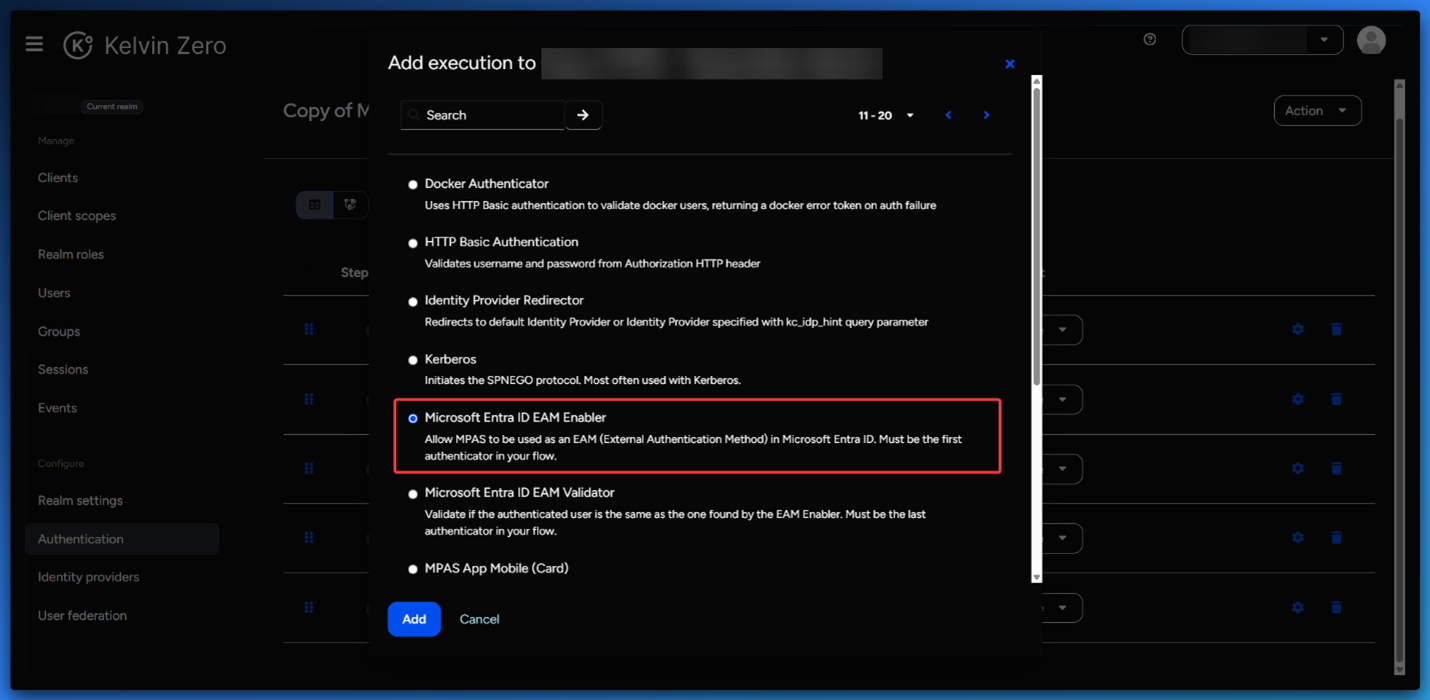Screen dimensions: 1430x700
Task: Open the help question mark icon
Action: click(1150, 39)
